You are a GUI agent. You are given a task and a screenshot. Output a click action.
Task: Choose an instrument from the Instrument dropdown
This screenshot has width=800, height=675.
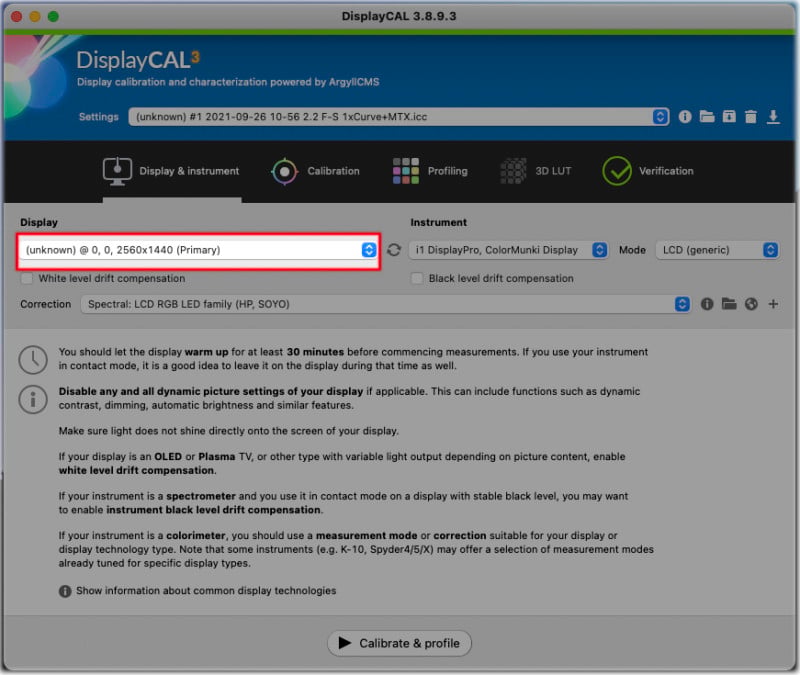pos(508,250)
